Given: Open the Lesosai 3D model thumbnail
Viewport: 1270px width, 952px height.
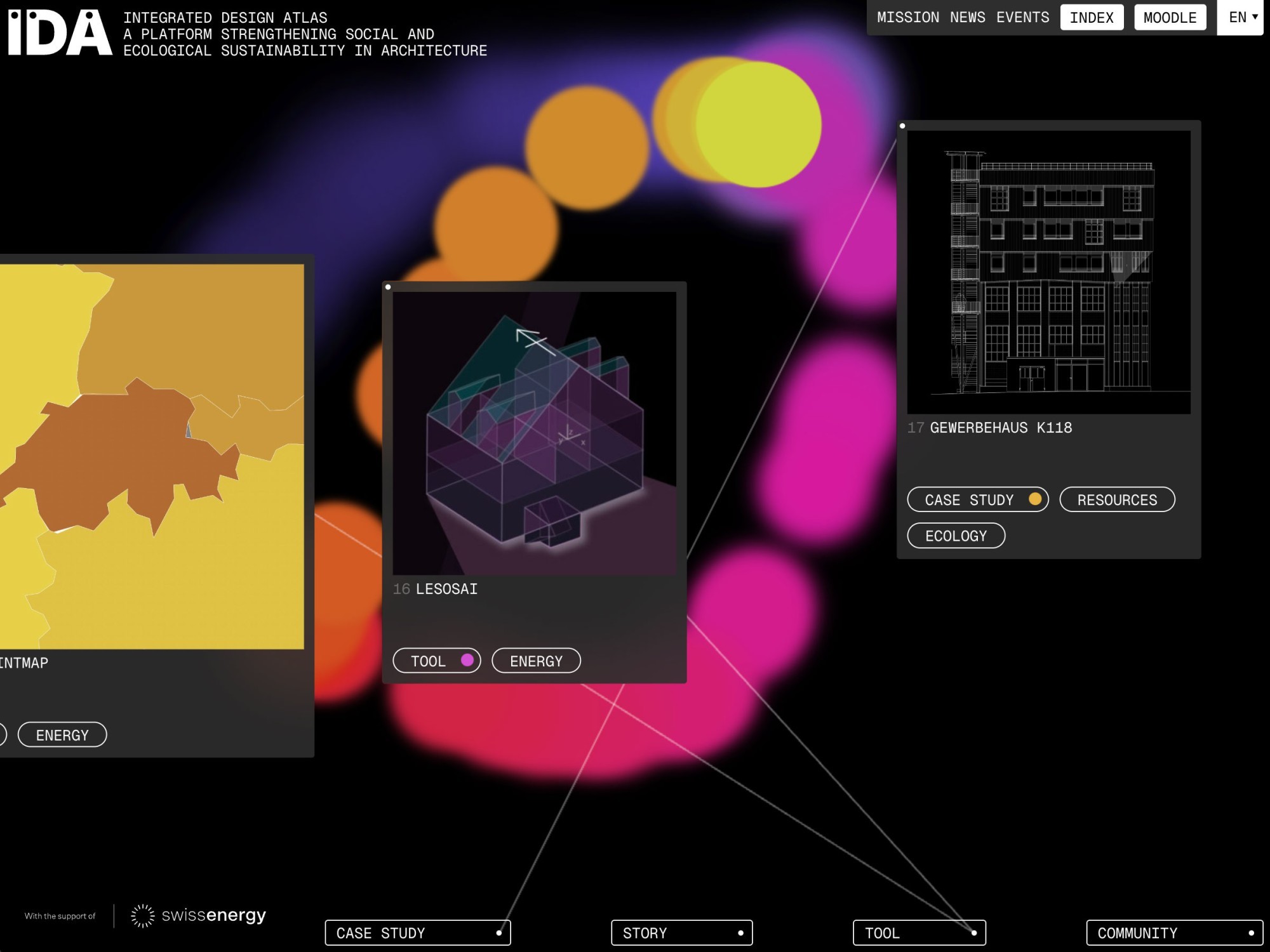Looking at the screenshot, I should (x=534, y=433).
